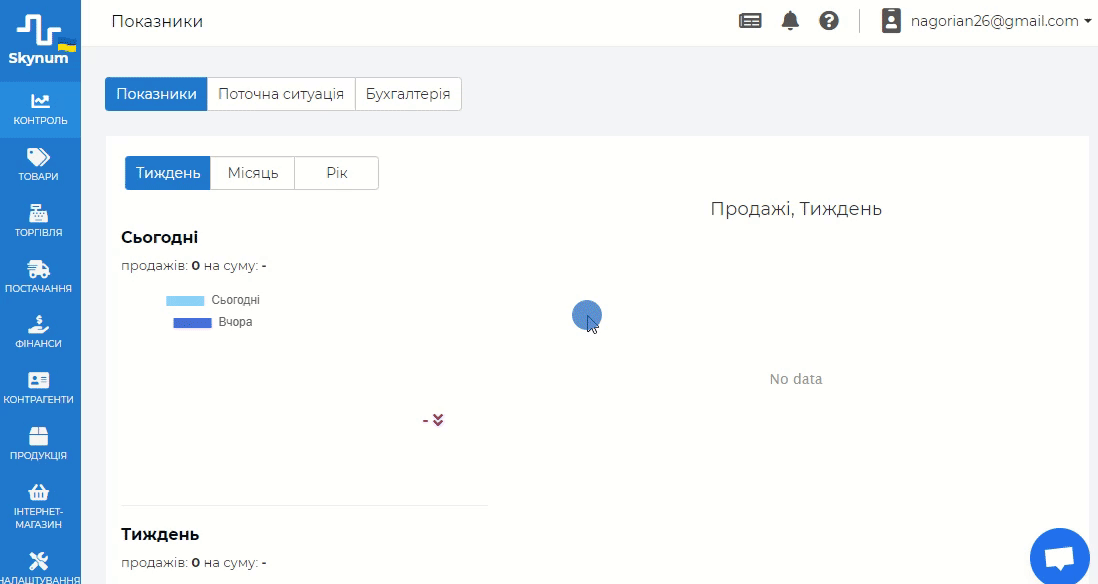Open notifications bell icon
1098x584 pixels.
click(x=790, y=21)
